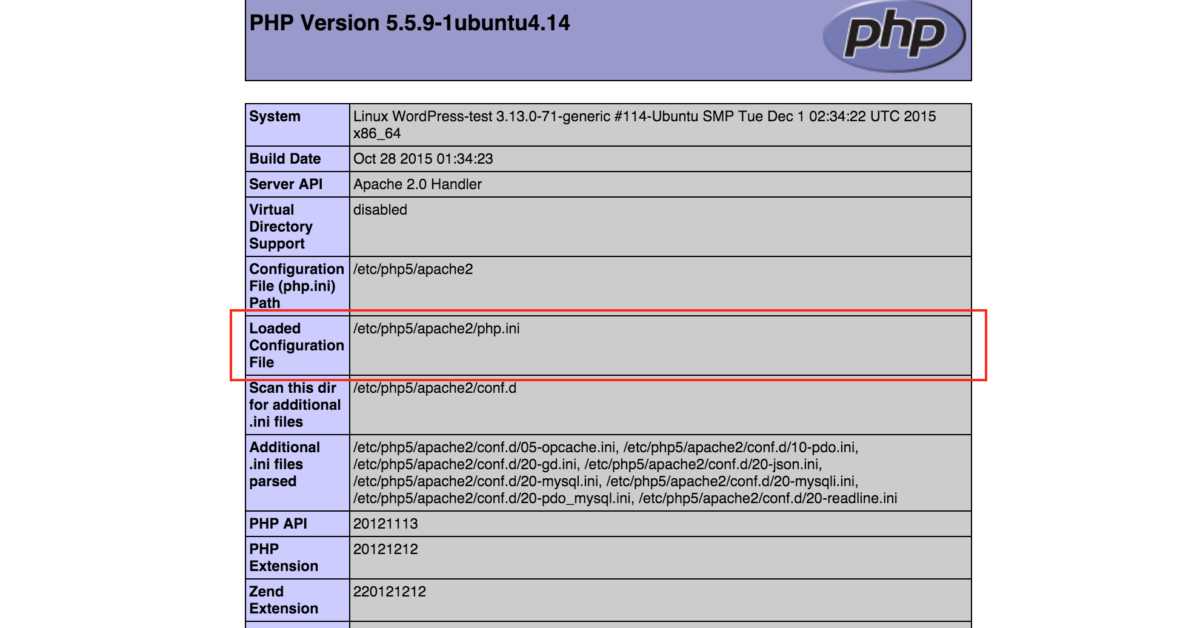The height and width of the screenshot is (628, 1200).
Task: Click the PHP logo image
Action: [x=894, y=36]
